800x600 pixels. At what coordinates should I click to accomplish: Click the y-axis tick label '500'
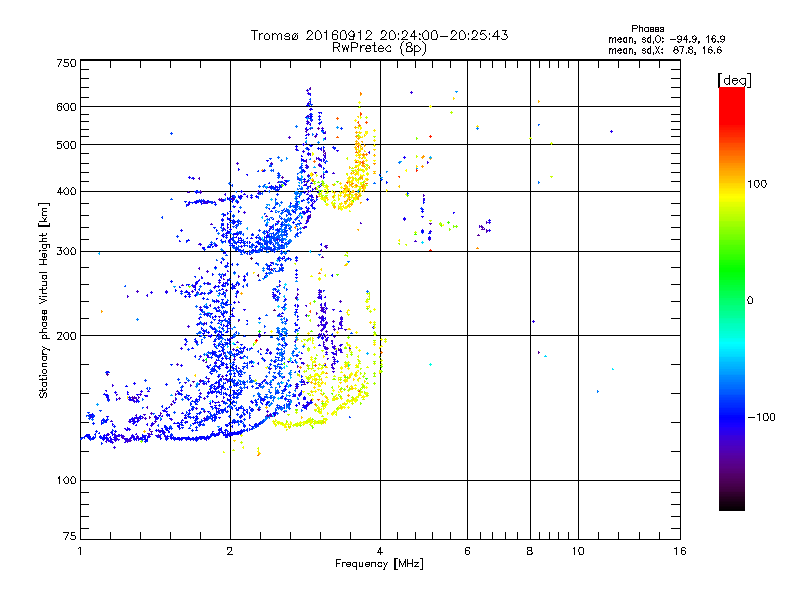coord(66,145)
